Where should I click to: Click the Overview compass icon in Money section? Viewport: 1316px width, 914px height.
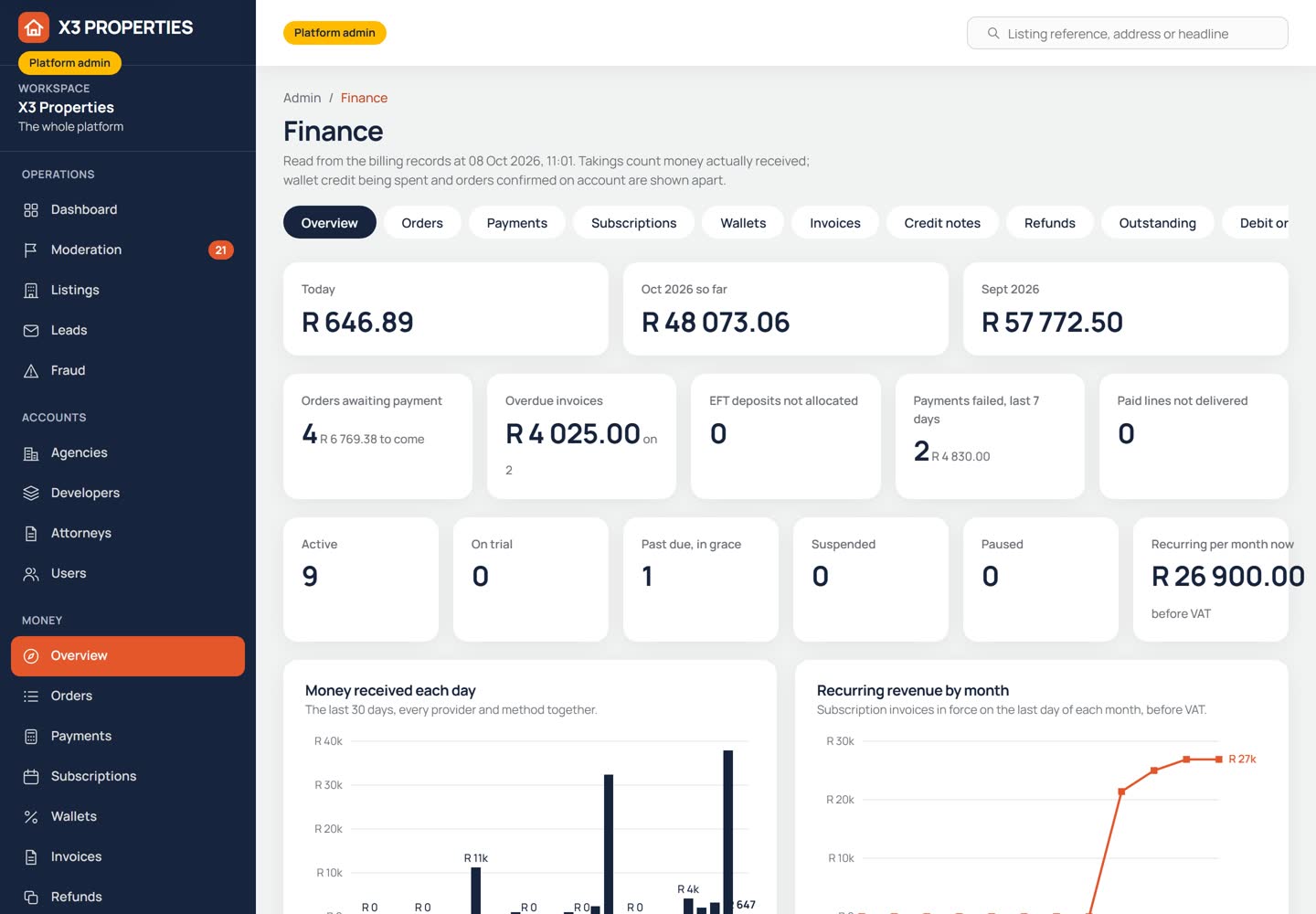pyautogui.click(x=31, y=656)
